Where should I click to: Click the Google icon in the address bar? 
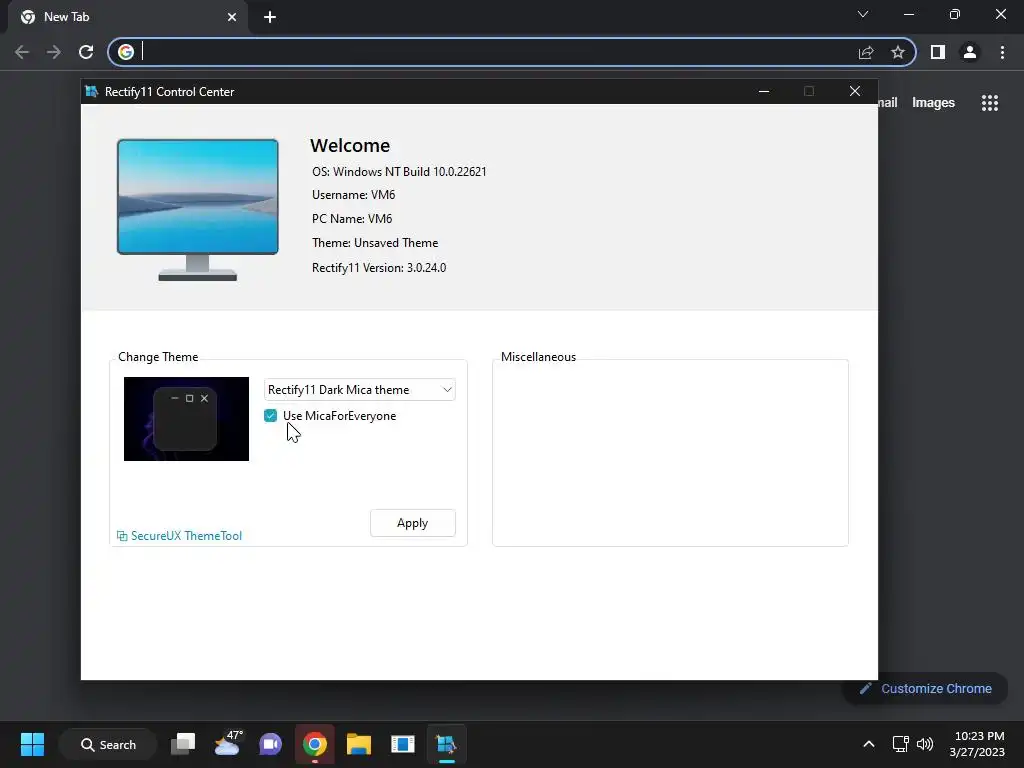point(126,52)
